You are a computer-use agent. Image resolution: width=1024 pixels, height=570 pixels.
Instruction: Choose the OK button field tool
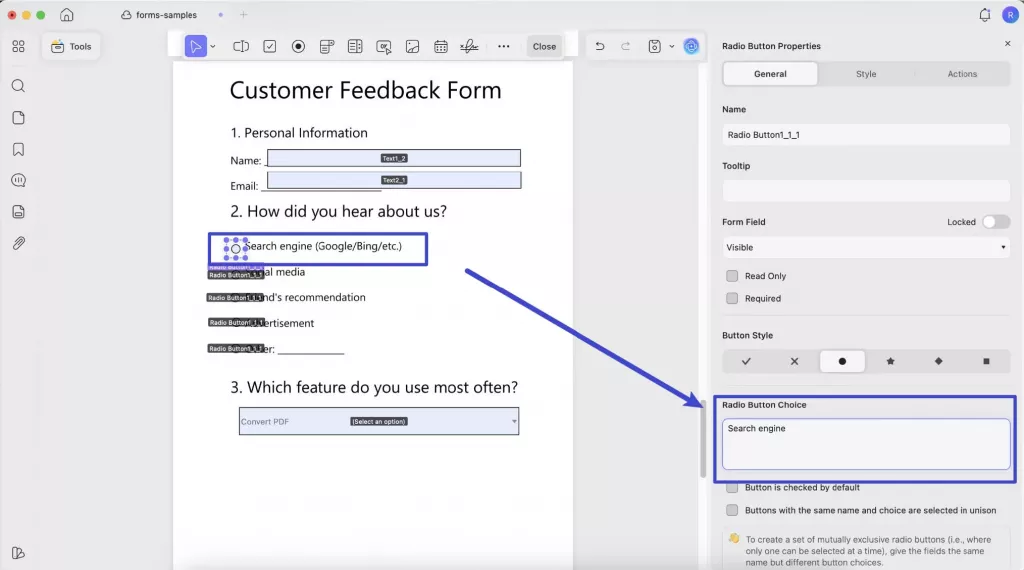pyautogui.click(x=384, y=46)
